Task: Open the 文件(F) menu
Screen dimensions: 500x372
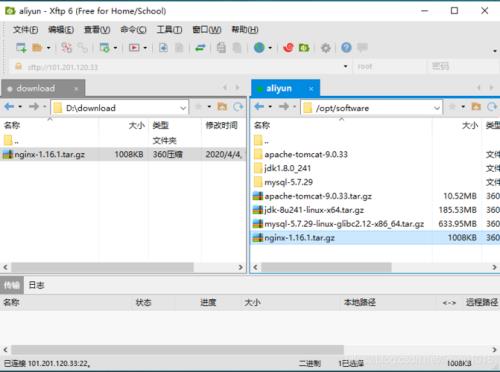Action: [25, 30]
